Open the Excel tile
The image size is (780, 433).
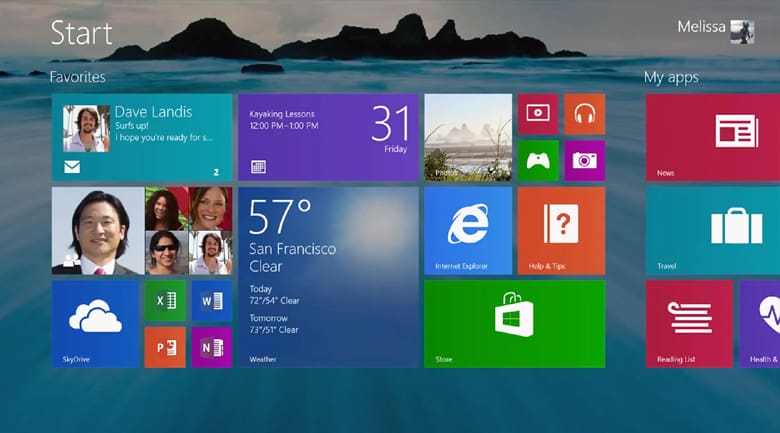[165, 301]
